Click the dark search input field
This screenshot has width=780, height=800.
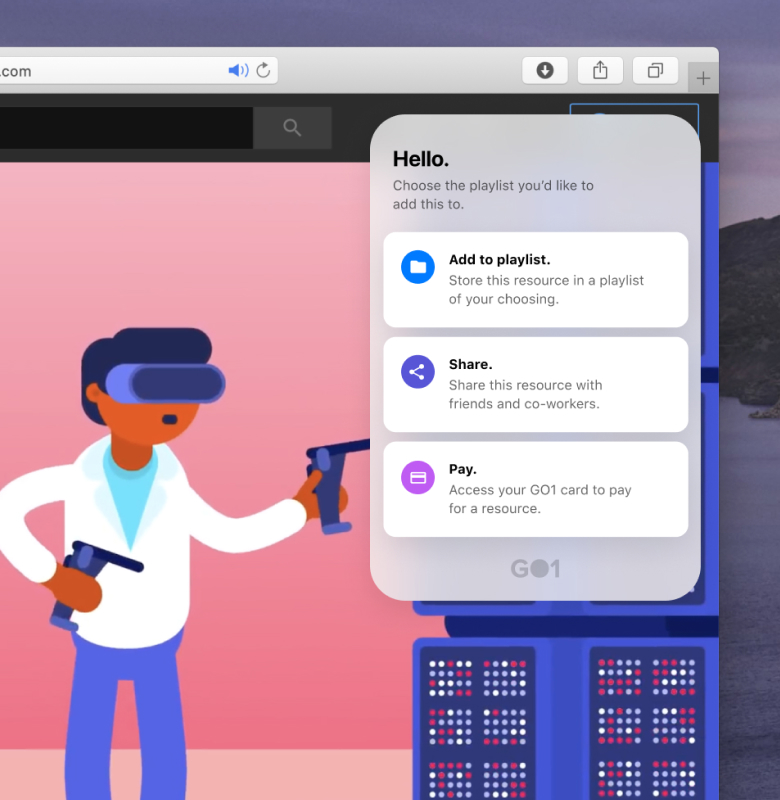point(126,128)
